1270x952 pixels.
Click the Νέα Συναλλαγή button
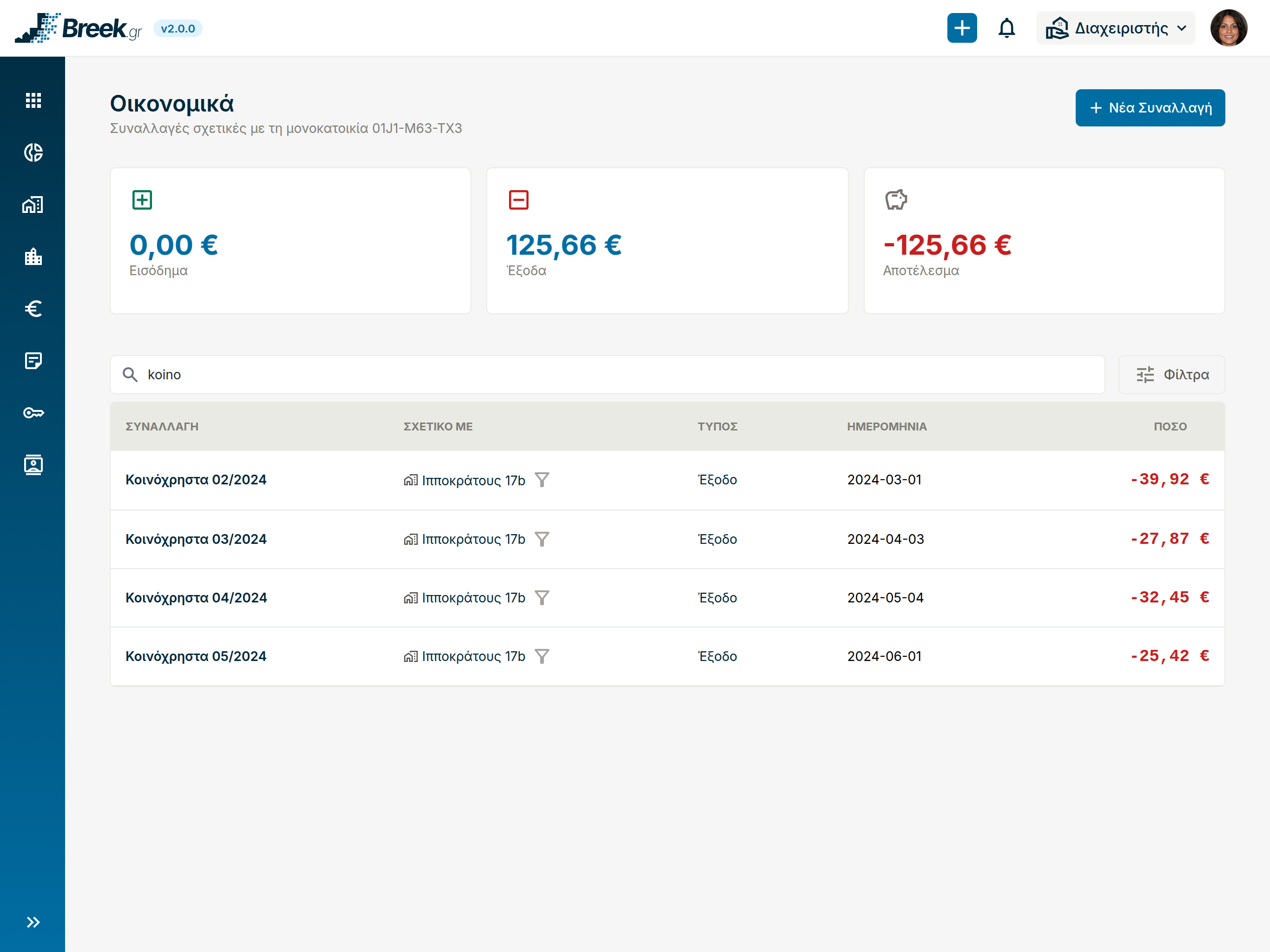(x=1150, y=107)
